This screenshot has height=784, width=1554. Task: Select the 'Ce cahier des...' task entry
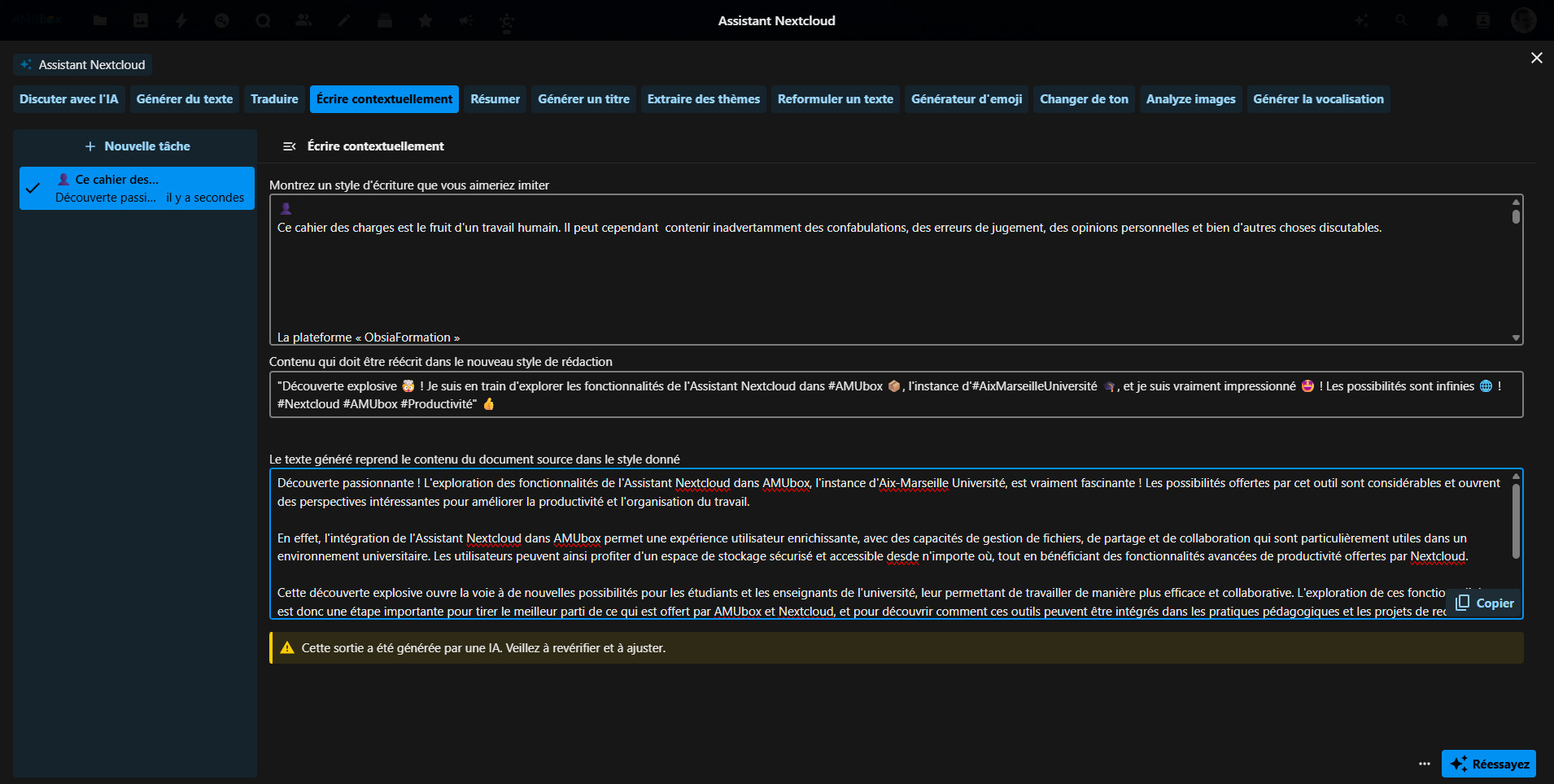coord(137,189)
